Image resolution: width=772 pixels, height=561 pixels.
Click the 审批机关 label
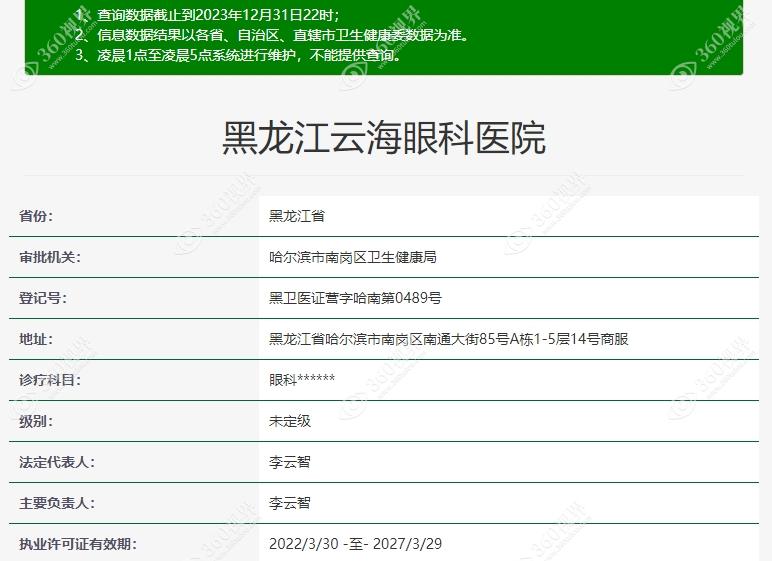click(50, 257)
